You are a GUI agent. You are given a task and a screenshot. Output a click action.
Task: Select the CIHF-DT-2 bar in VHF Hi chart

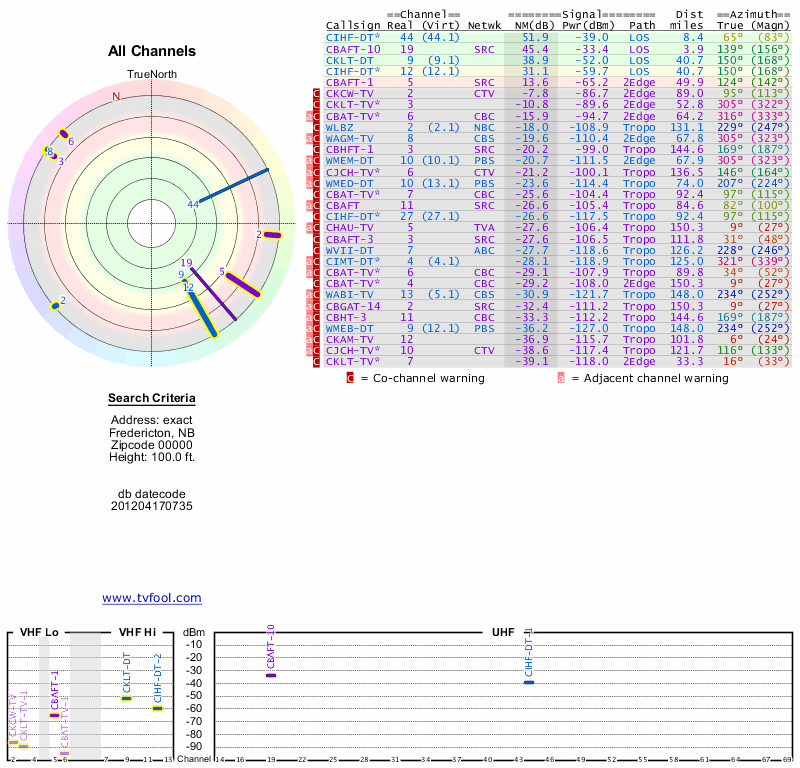[157, 708]
